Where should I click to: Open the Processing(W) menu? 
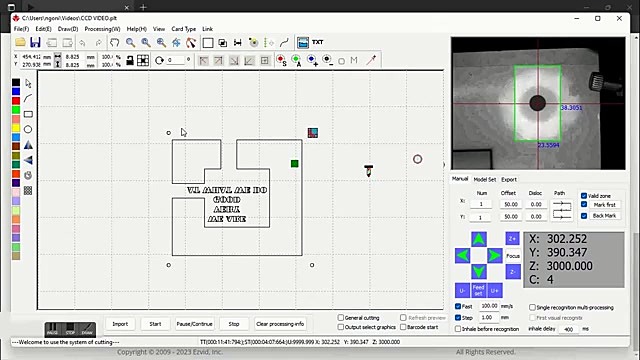click(x=102, y=29)
